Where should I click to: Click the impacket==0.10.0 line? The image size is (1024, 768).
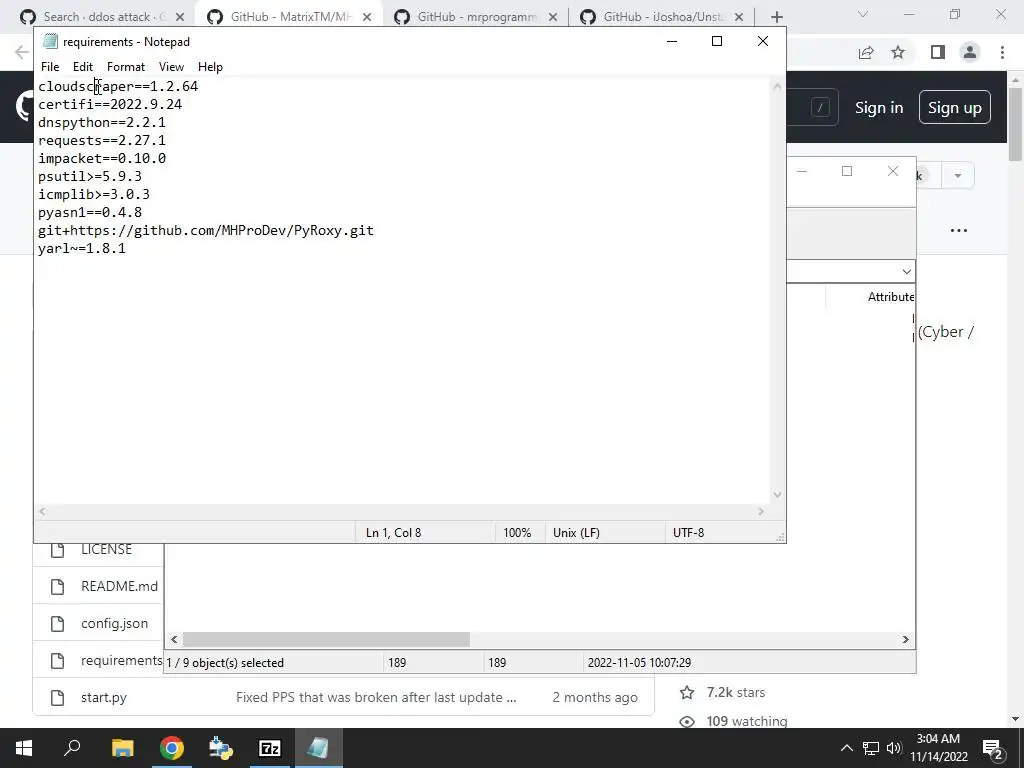pos(102,159)
